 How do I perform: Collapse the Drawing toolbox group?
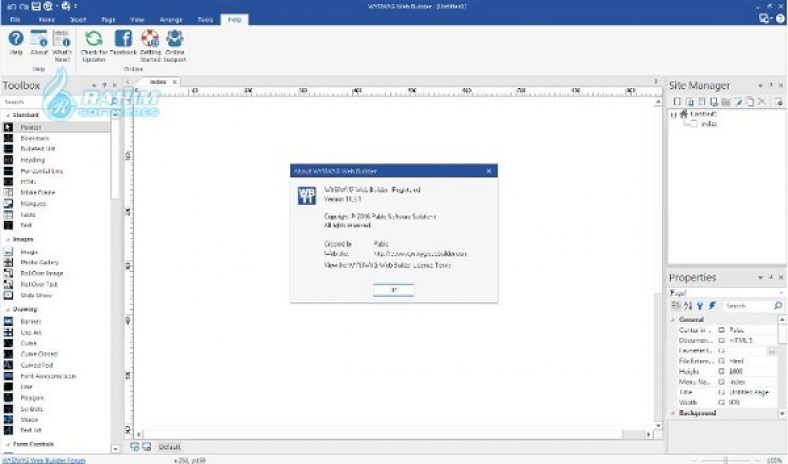pyautogui.click(x=8, y=310)
